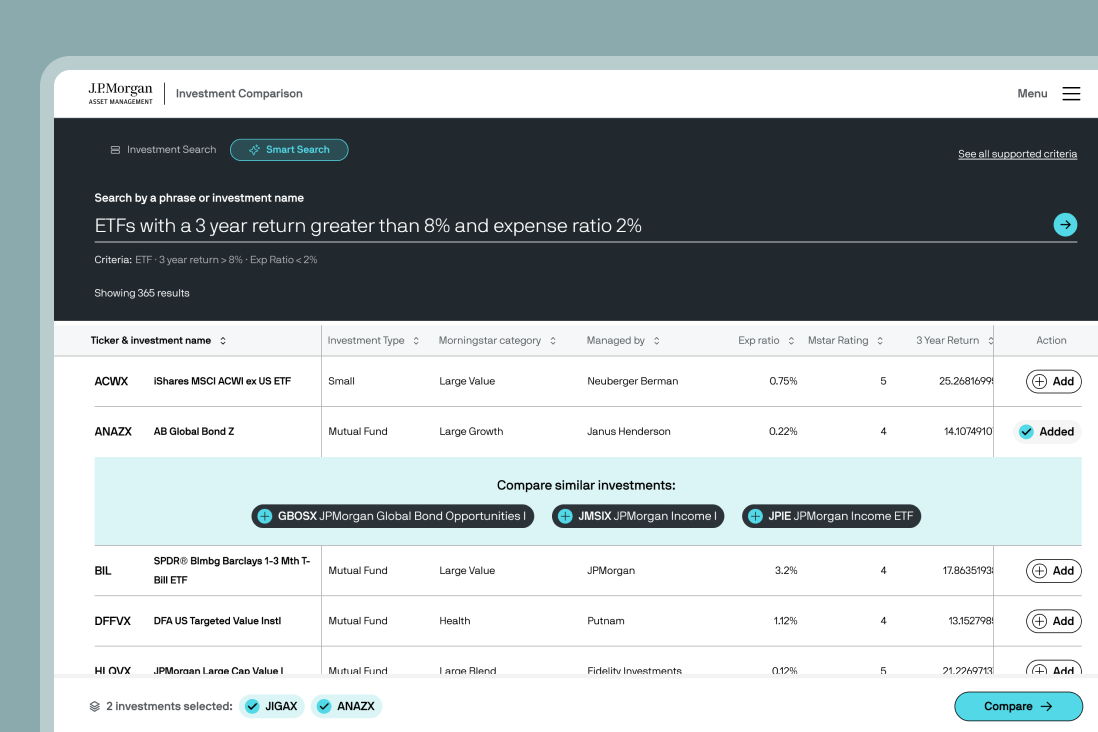
Task: Click the Menu label
Action: click(x=1032, y=94)
